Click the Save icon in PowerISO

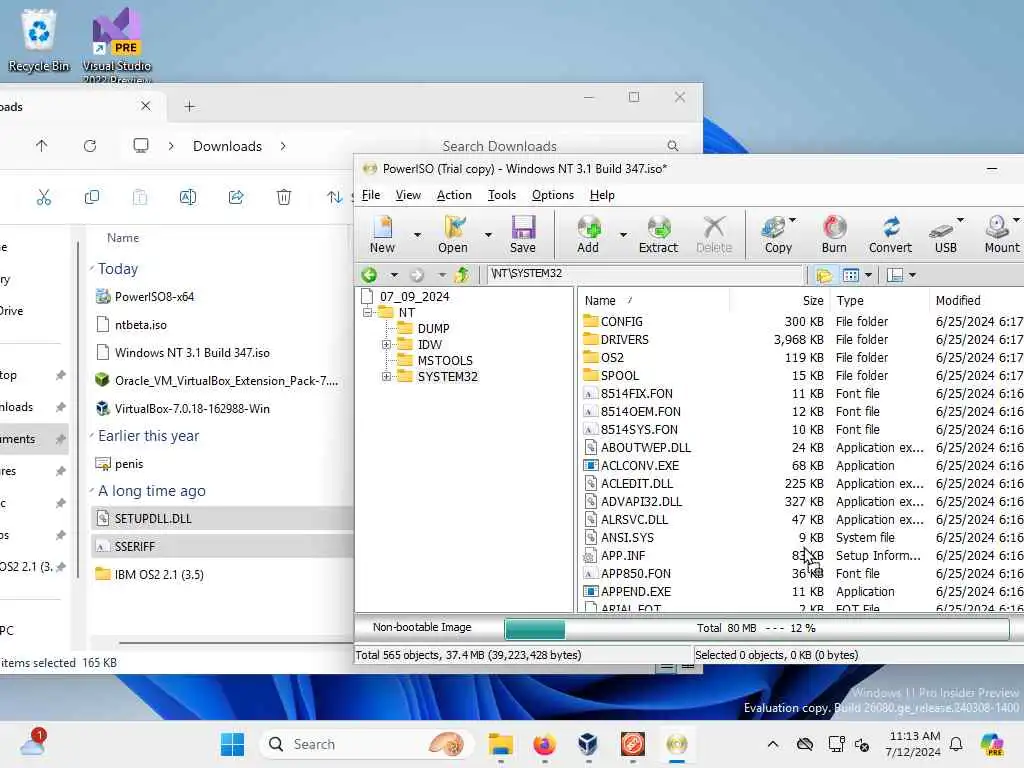522,234
